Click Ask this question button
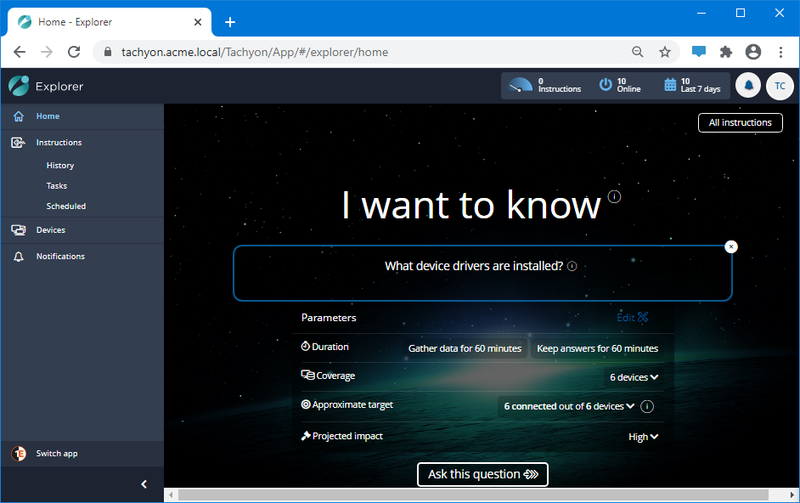Viewport: 800px width, 503px height. pos(483,474)
